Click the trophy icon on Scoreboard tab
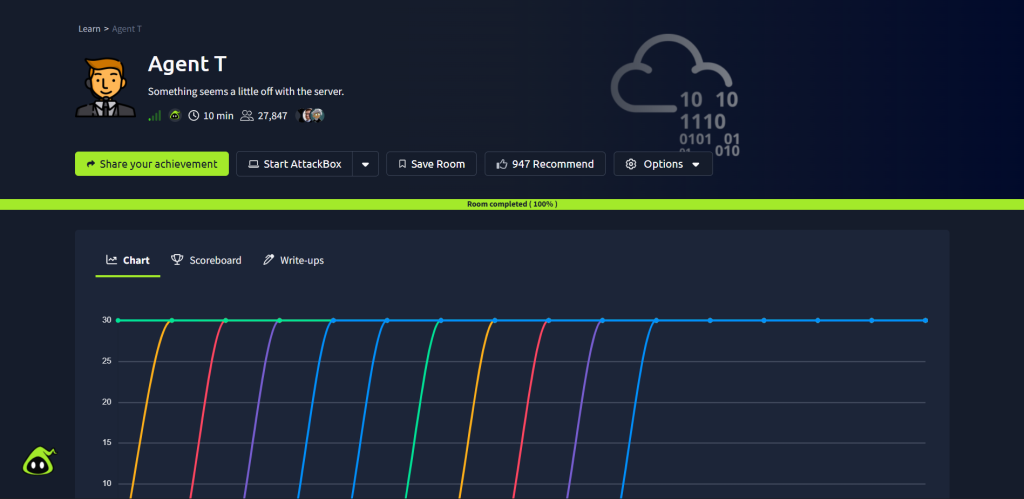Screen dimensions: 1024x499 click(x=177, y=260)
